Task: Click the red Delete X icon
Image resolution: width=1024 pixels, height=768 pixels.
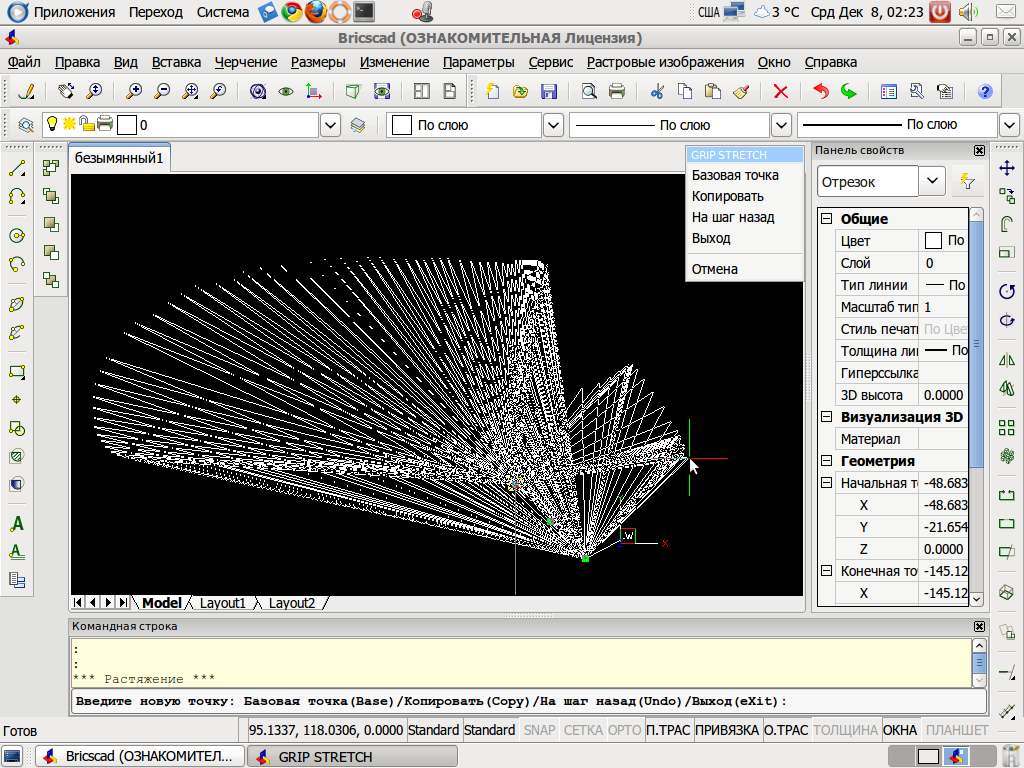Action: pos(781,92)
